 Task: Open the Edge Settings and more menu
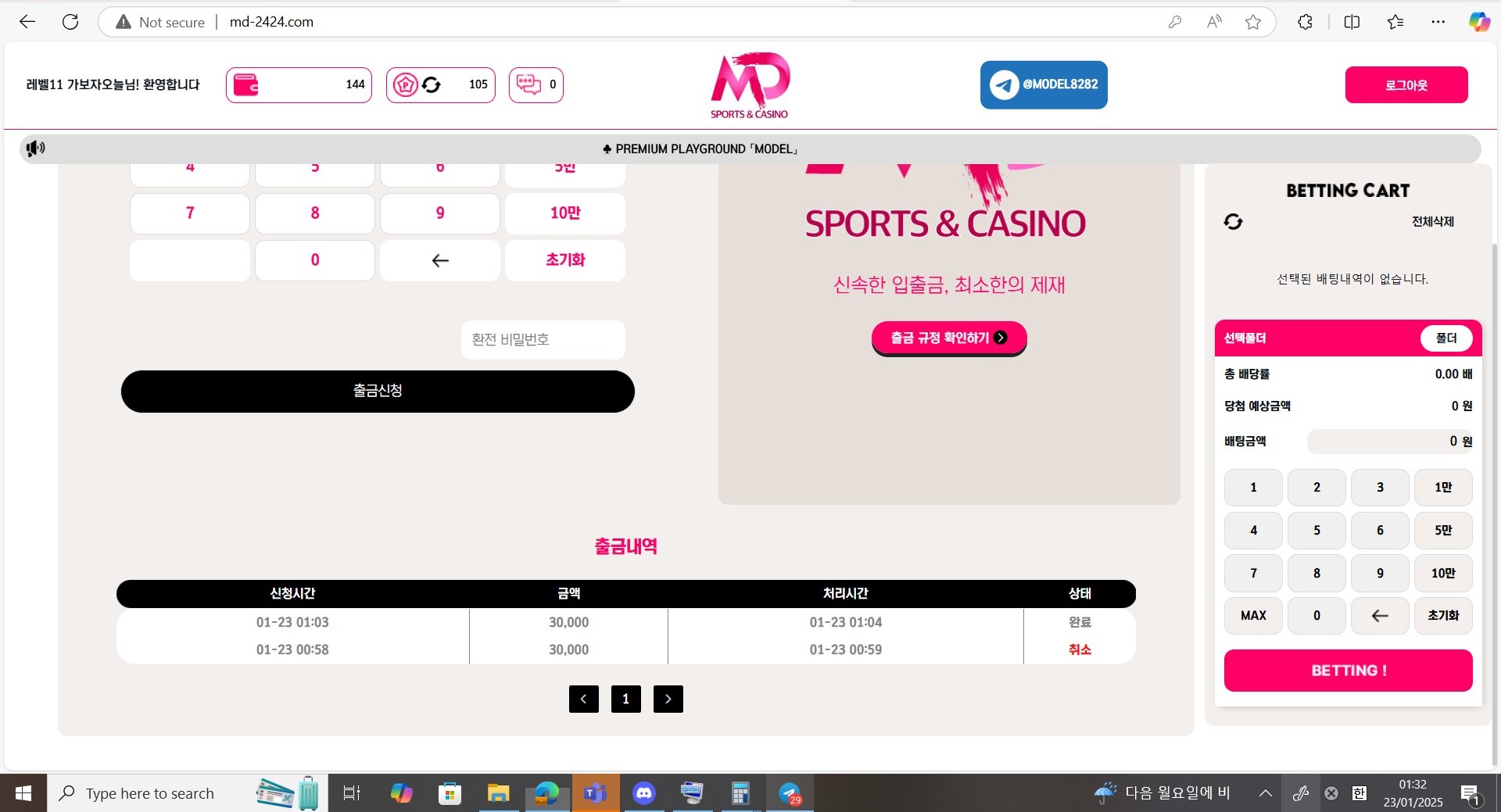click(x=1438, y=22)
